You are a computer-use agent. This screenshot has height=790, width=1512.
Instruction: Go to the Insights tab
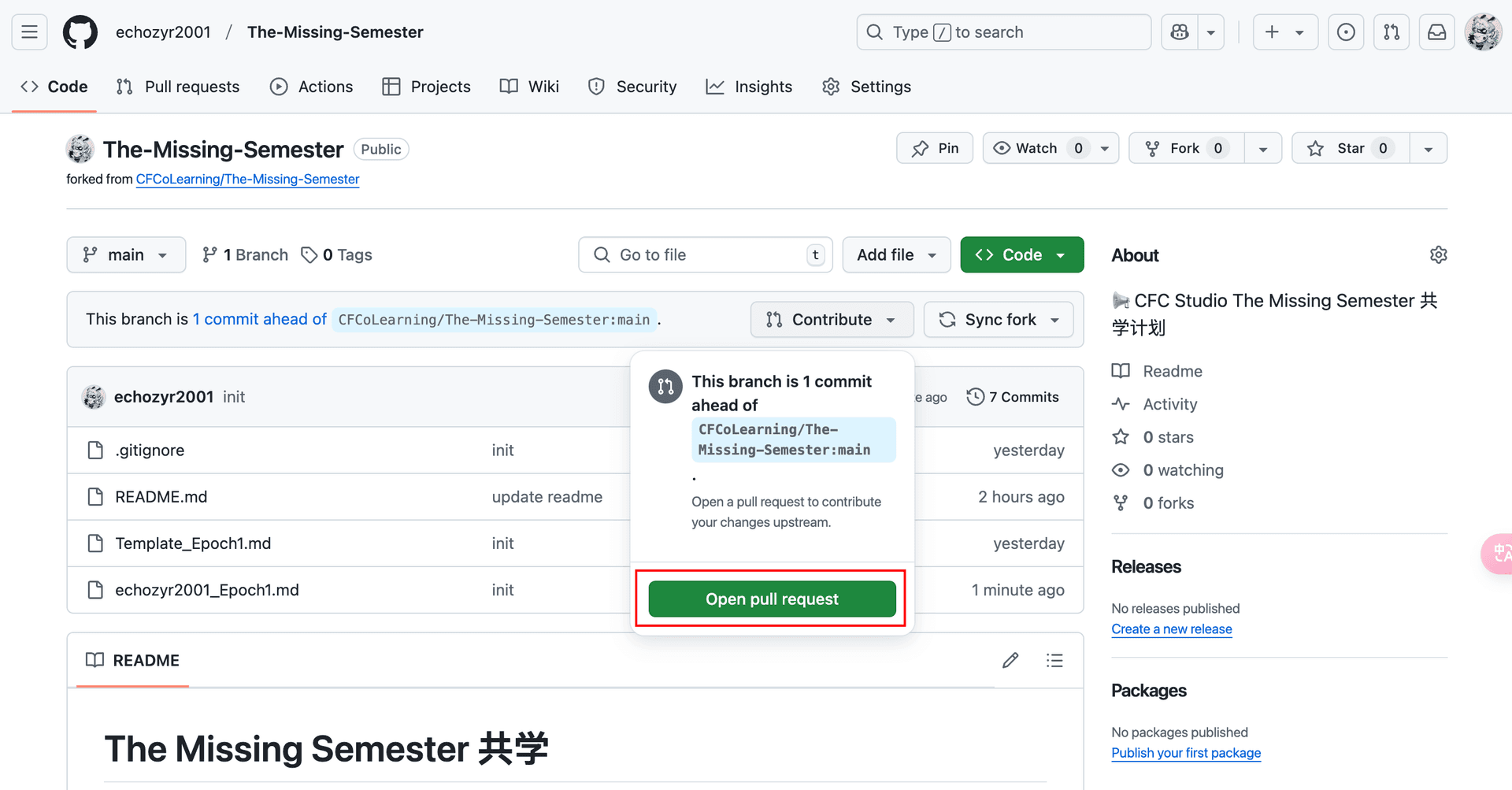click(749, 87)
